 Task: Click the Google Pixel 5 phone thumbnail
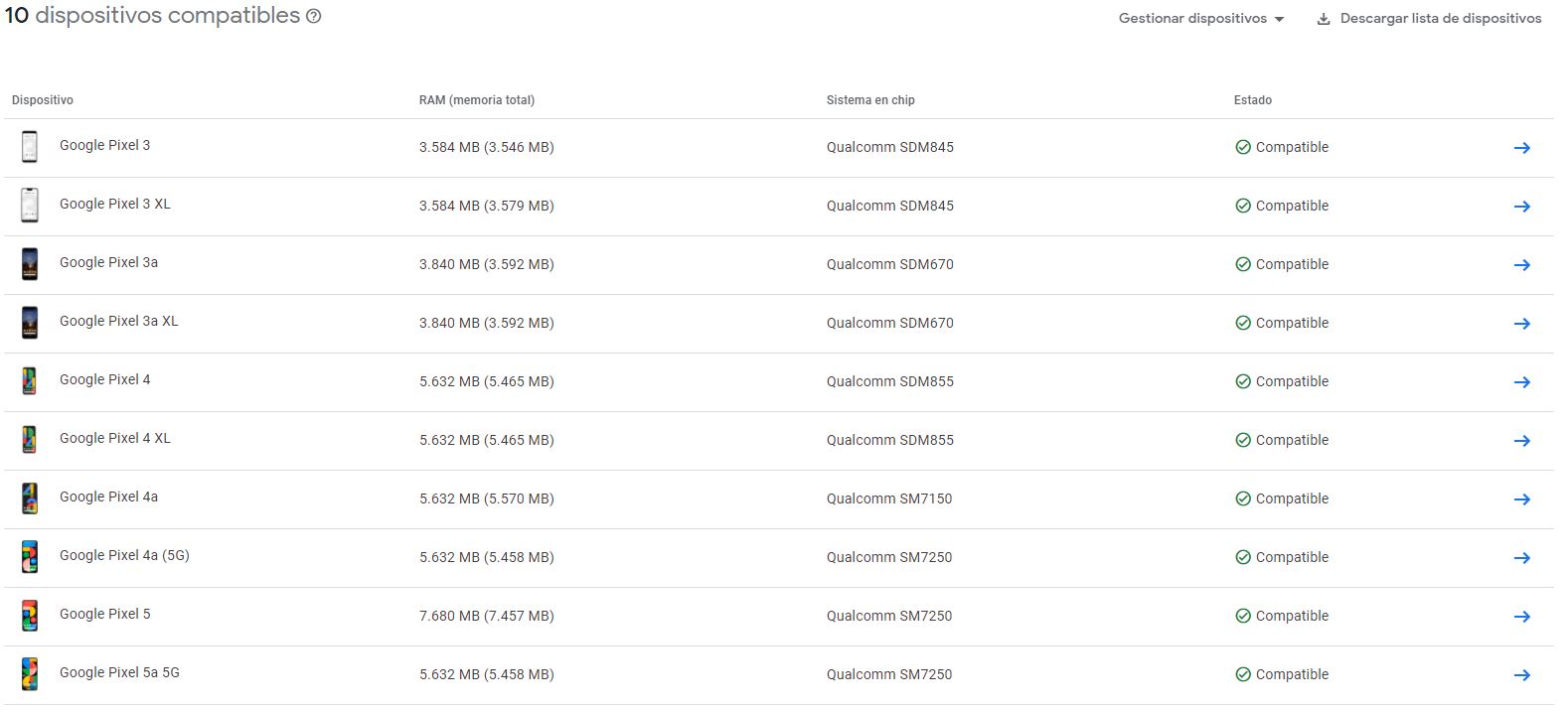[30, 616]
